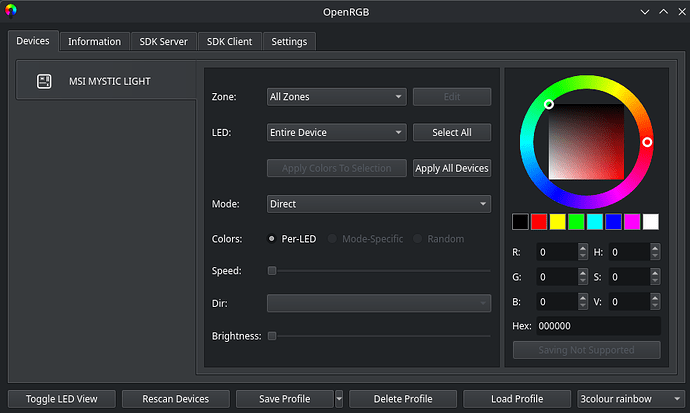This screenshot has height=413, width=690.
Task: Decrease the S value with down arrow
Action: (655, 281)
